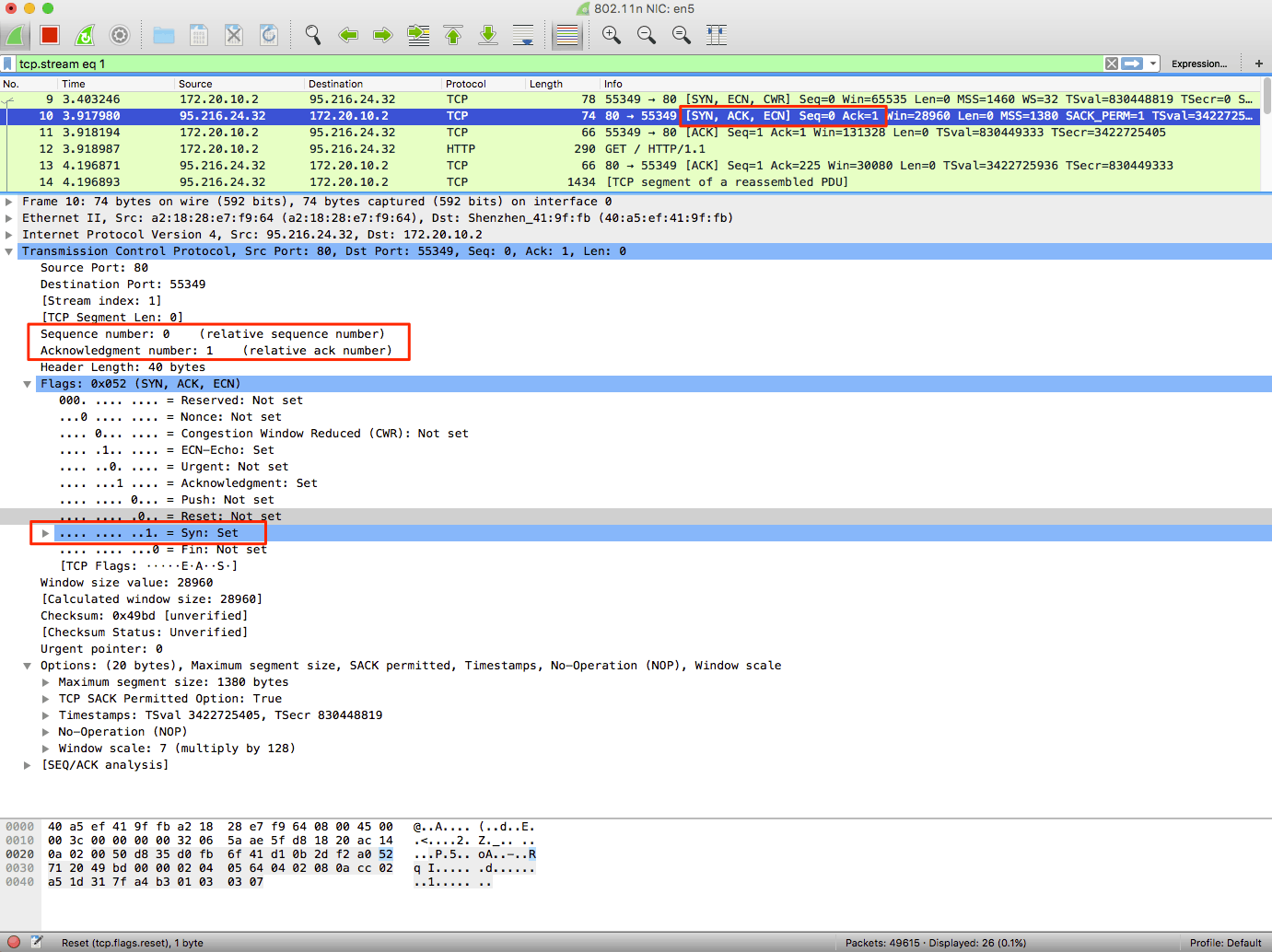
Task: Expand the Frame 10 tree node
Action: pos(9,202)
